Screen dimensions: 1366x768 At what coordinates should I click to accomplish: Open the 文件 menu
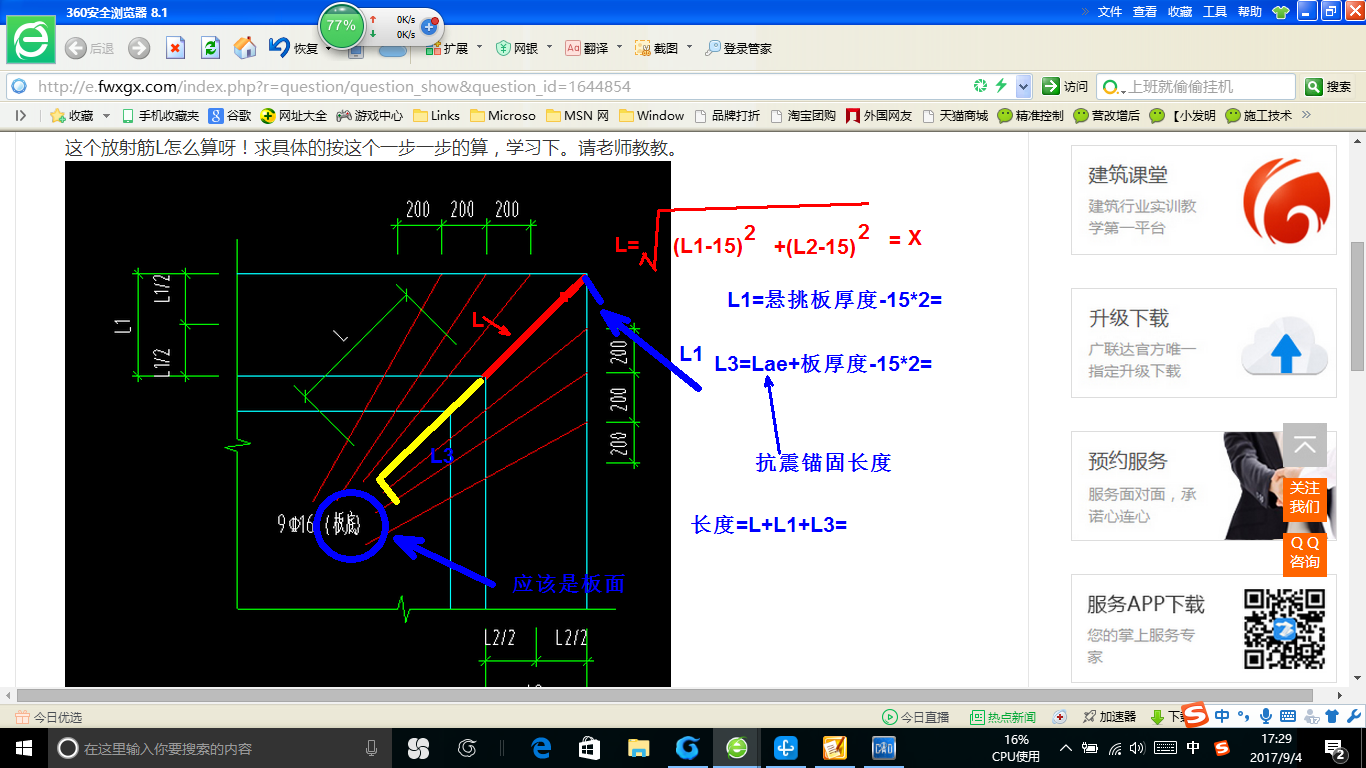(x=1110, y=12)
